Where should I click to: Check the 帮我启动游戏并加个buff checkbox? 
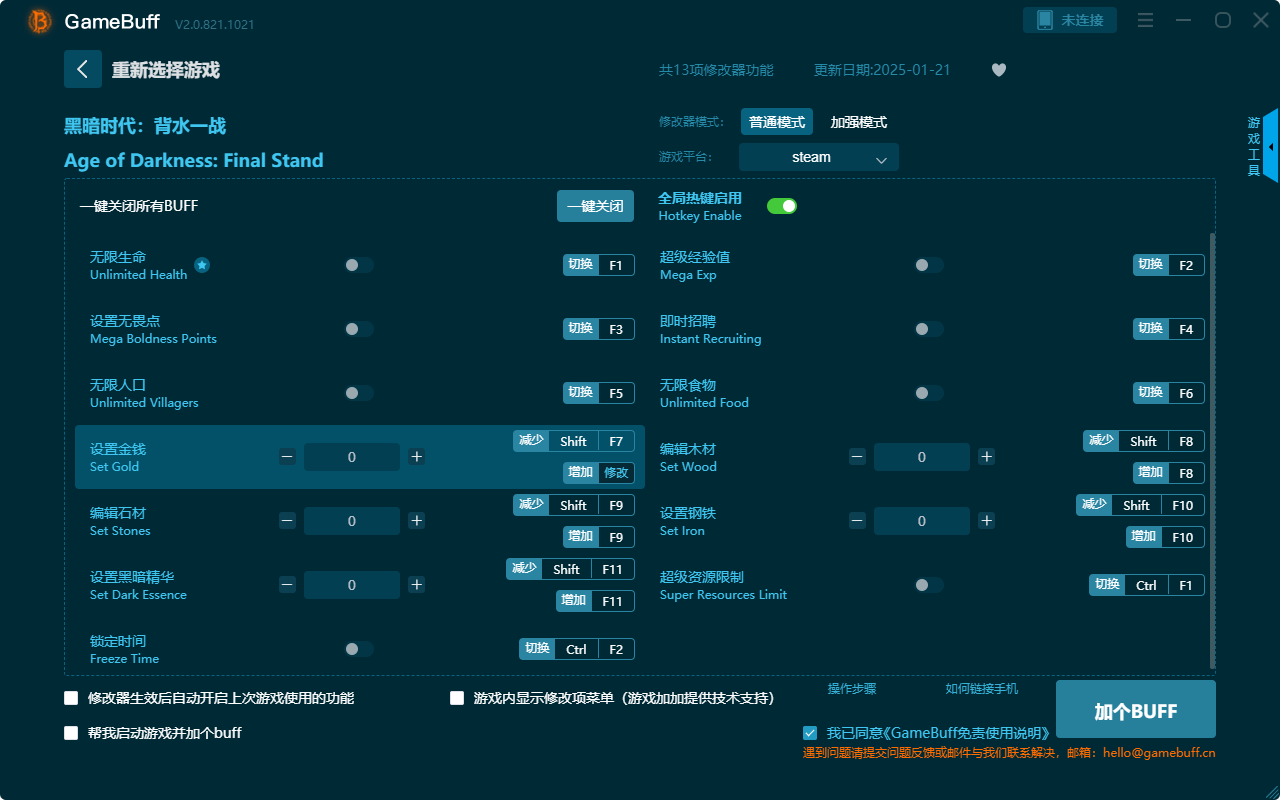[x=71, y=733]
